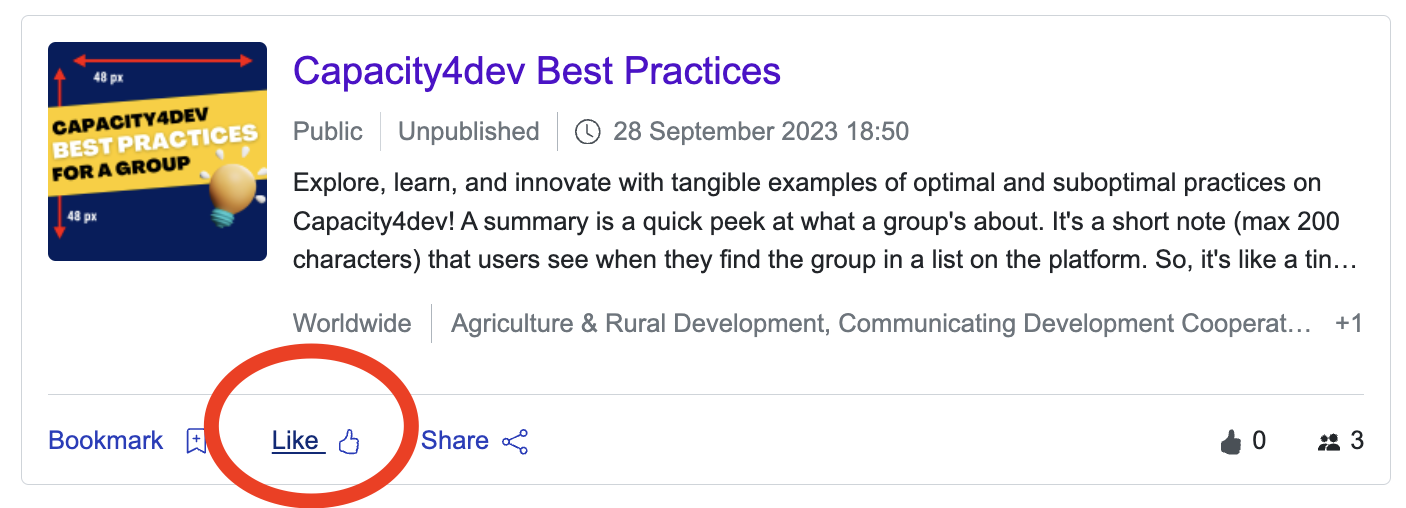The width and height of the screenshot is (1406, 508).
Task: Open the group thumbnail image
Action: tap(157, 151)
